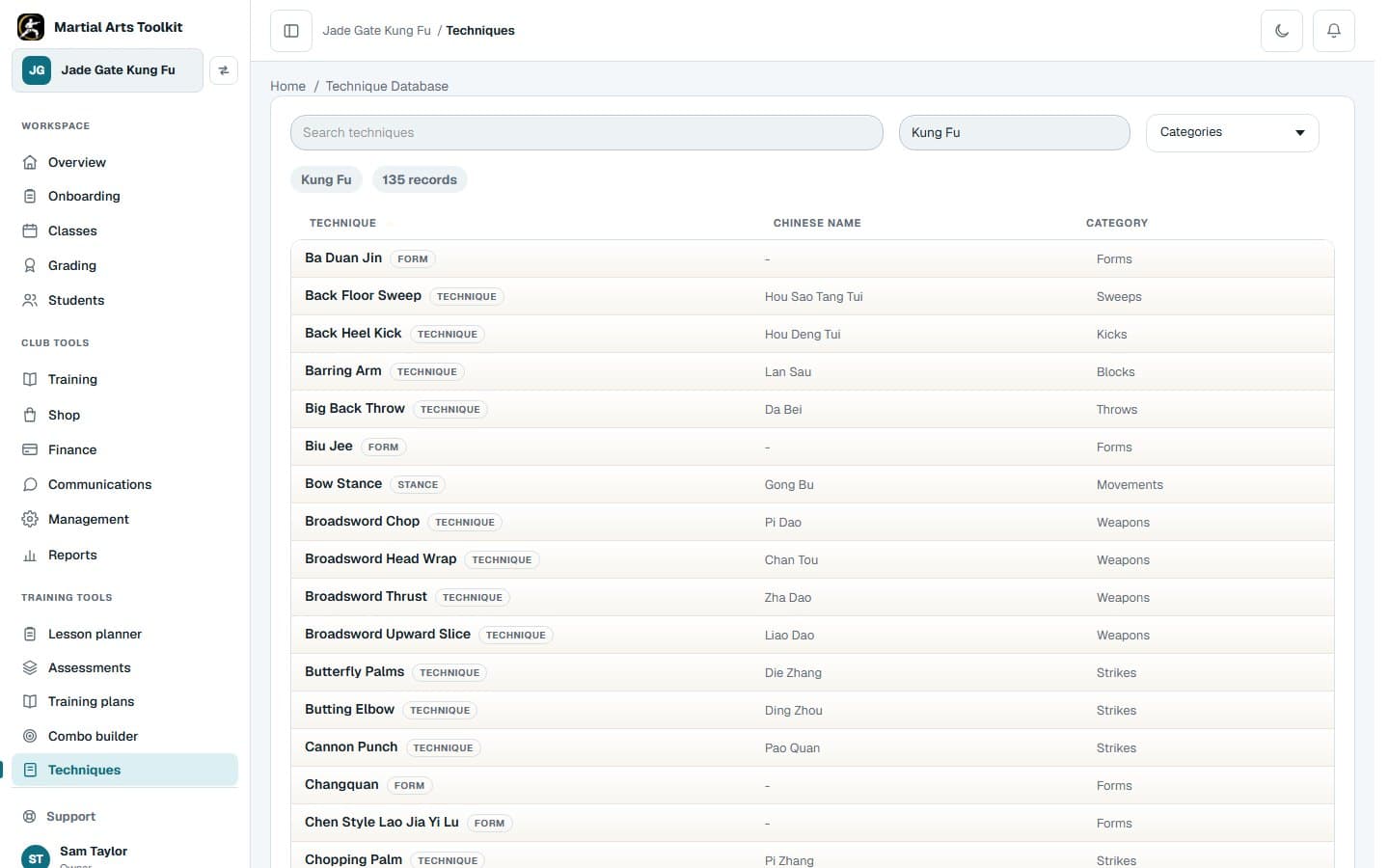
Task: Click the Finance card icon
Action: 30,449
